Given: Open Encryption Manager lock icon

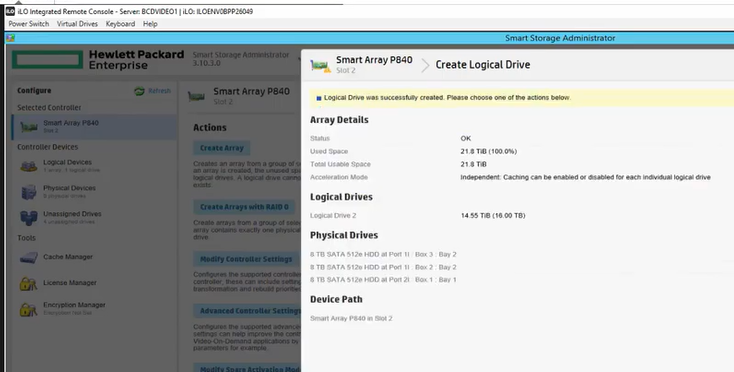Looking at the screenshot, I should [28, 309].
